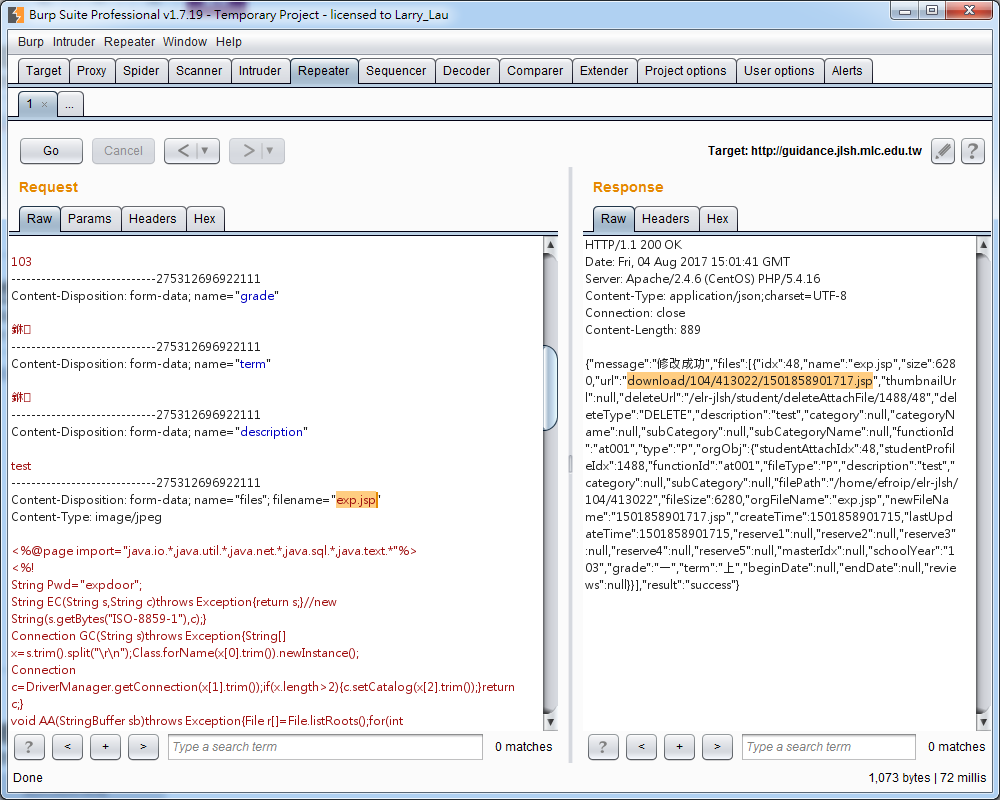Select the request Headers tab

pyautogui.click(x=152, y=219)
